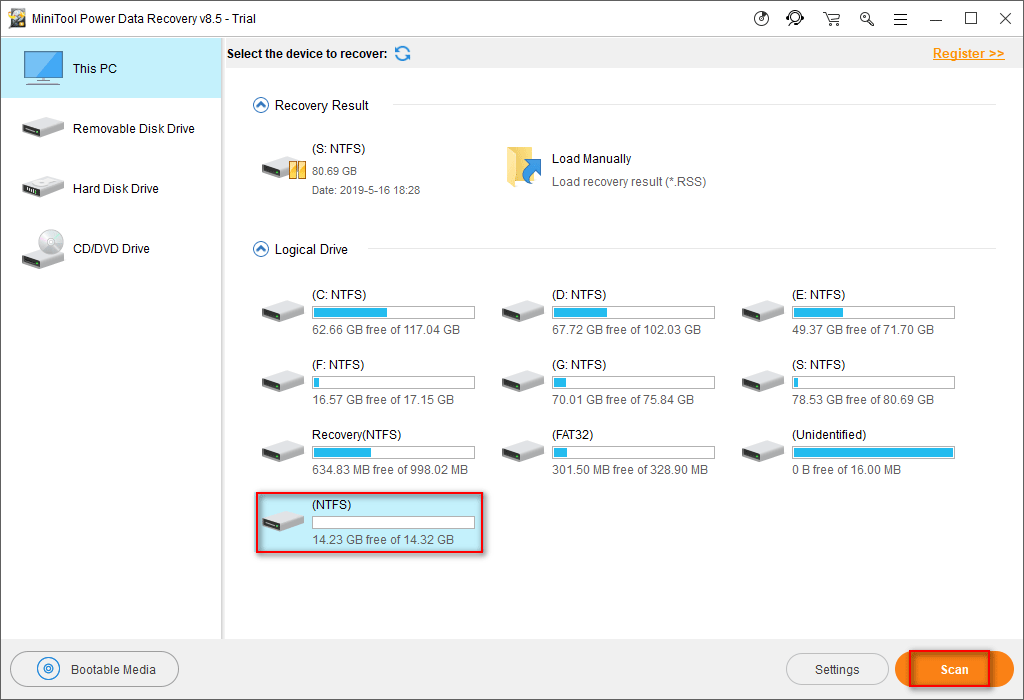Click the (FAT32) label
The width and height of the screenshot is (1024, 700).
(573, 435)
